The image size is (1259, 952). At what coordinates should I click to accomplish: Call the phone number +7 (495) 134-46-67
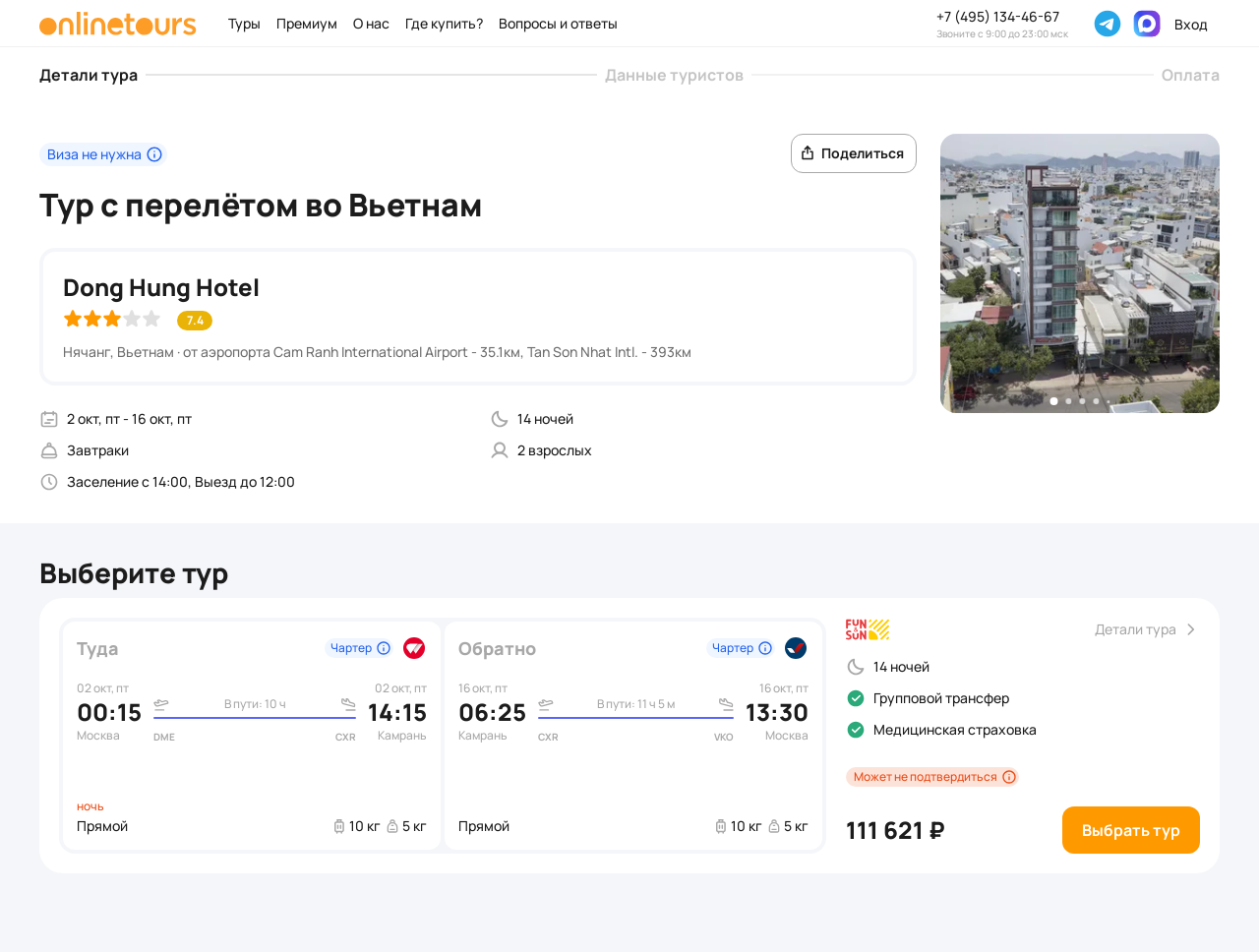(997, 17)
